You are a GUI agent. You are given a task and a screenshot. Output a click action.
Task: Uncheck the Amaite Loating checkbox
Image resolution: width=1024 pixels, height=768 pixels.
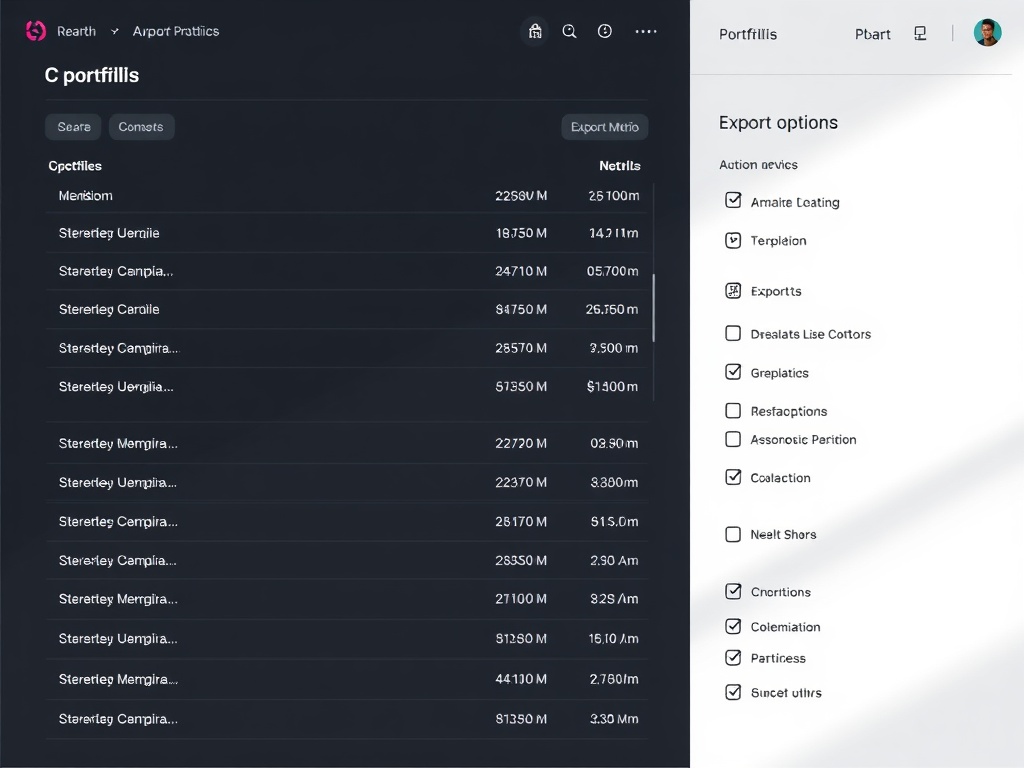(733, 201)
